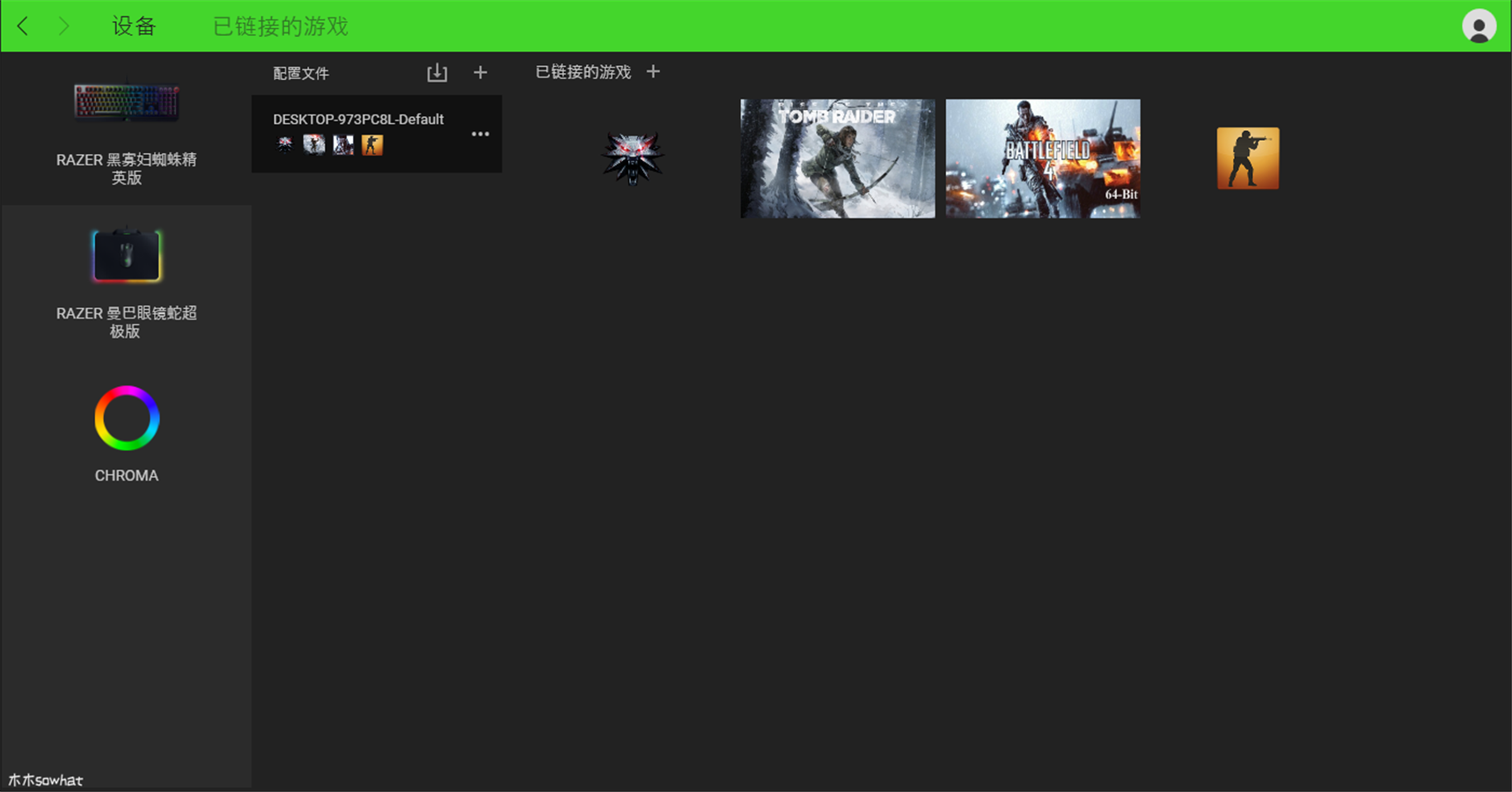The width and height of the screenshot is (1512, 792).
Task: Select the RAZER 曼巴眼镜蛇超极版 mouse device
Action: coord(127,283)
